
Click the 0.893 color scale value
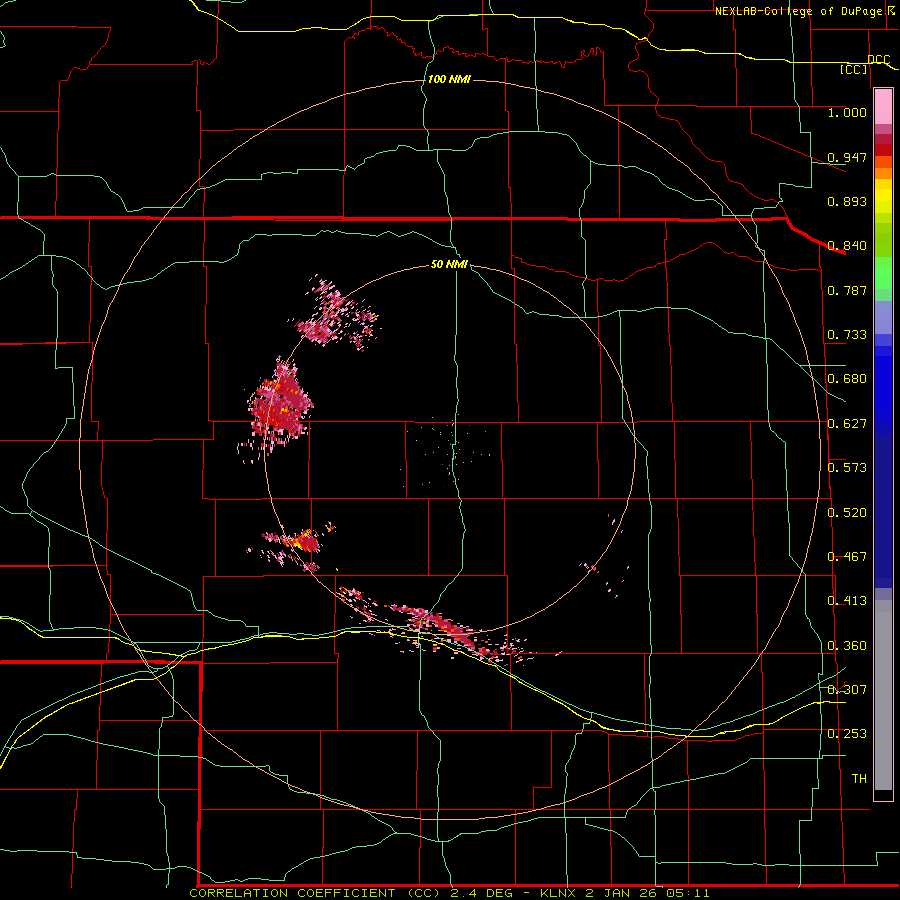(847, 201)
